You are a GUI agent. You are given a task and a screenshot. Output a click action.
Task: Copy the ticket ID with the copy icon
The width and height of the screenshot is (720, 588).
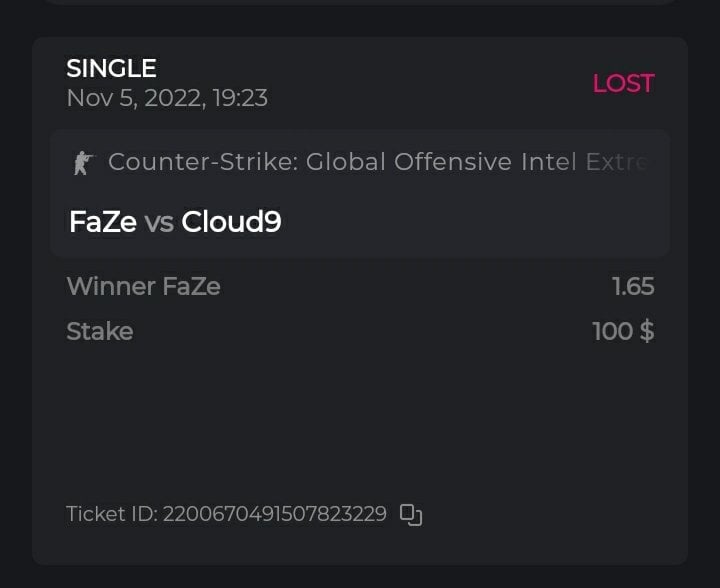(411, 515)
